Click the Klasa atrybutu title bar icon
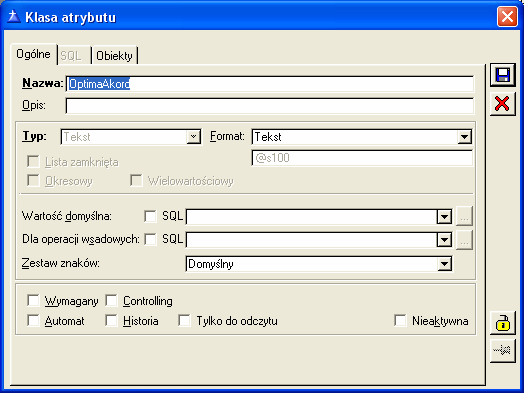 pos(14,16)
